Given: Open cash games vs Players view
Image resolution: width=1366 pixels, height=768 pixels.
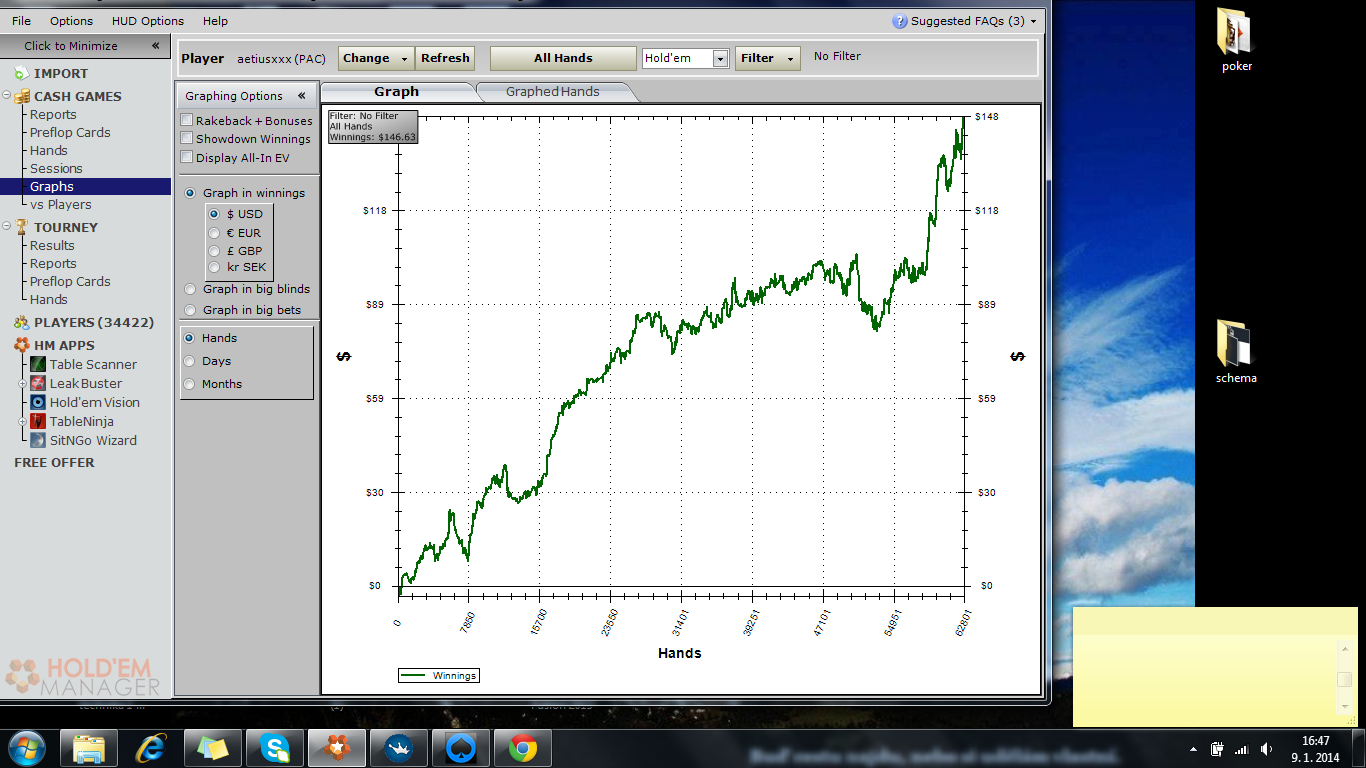Looking at the screenshot, I should [61, 204].
